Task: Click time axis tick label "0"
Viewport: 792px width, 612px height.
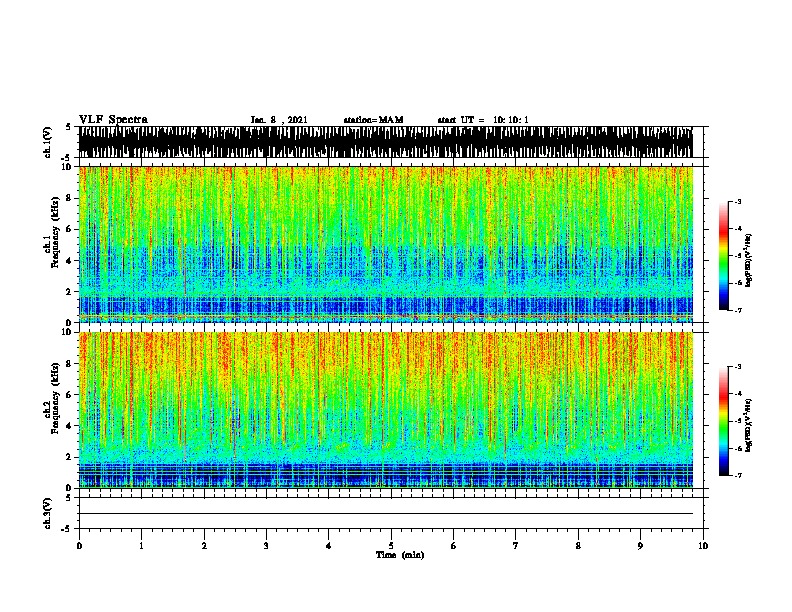Action: [x=79, y=546]
